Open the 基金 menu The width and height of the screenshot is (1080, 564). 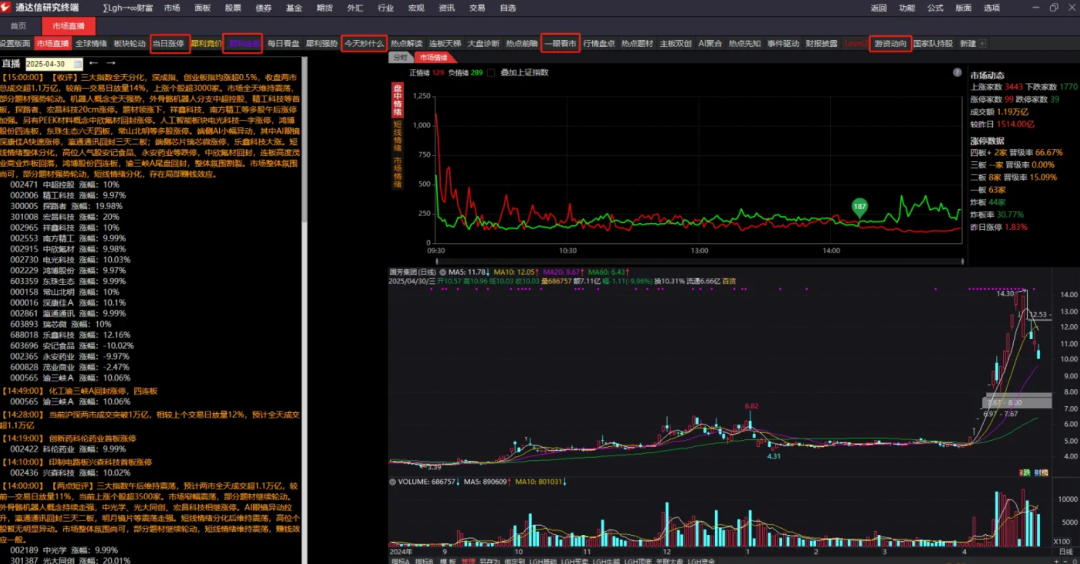pos(294,8)
